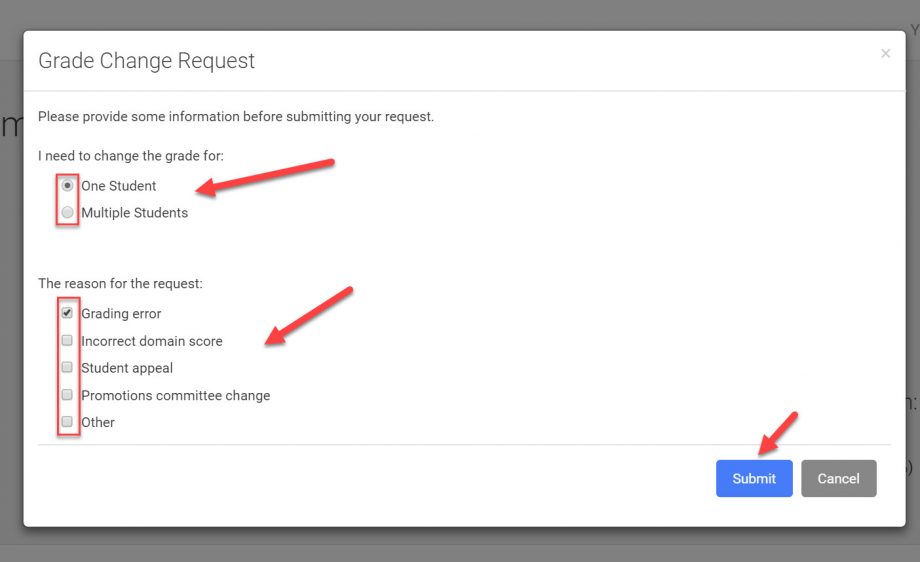Mark the Other reason checkbox
Viewport: 920px width, 562px height.
(x=68, y=421)
